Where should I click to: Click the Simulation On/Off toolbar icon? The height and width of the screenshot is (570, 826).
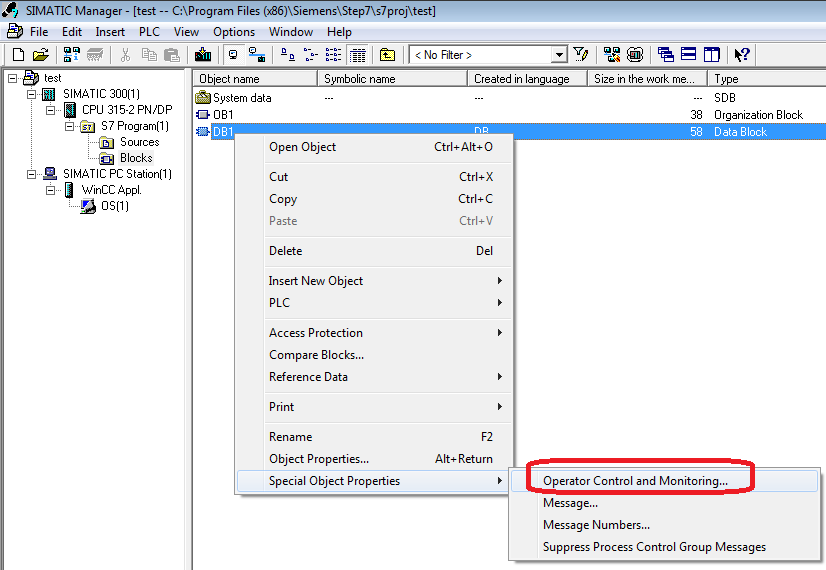(635, 55)
